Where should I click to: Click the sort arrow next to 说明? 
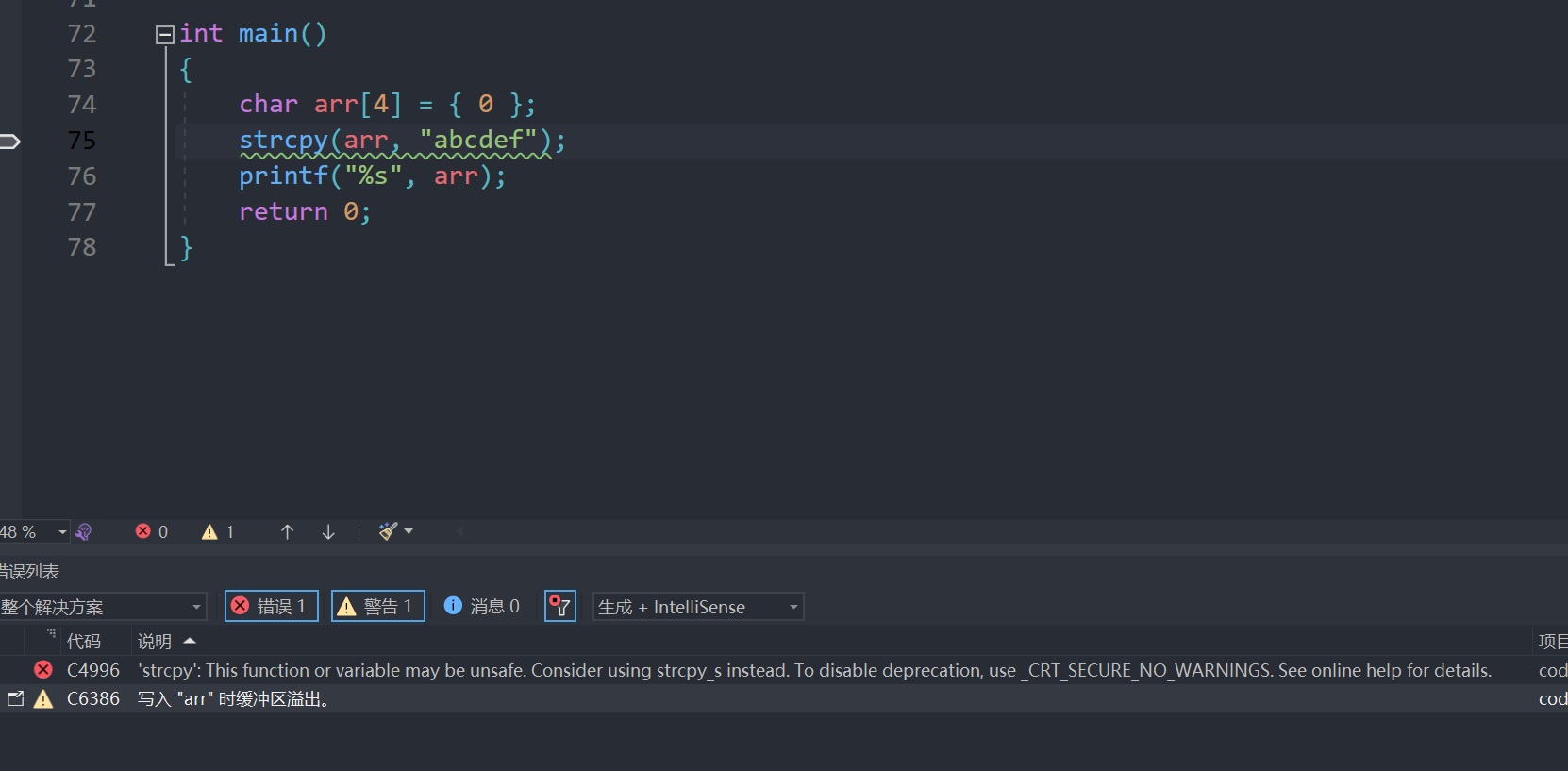190,641
